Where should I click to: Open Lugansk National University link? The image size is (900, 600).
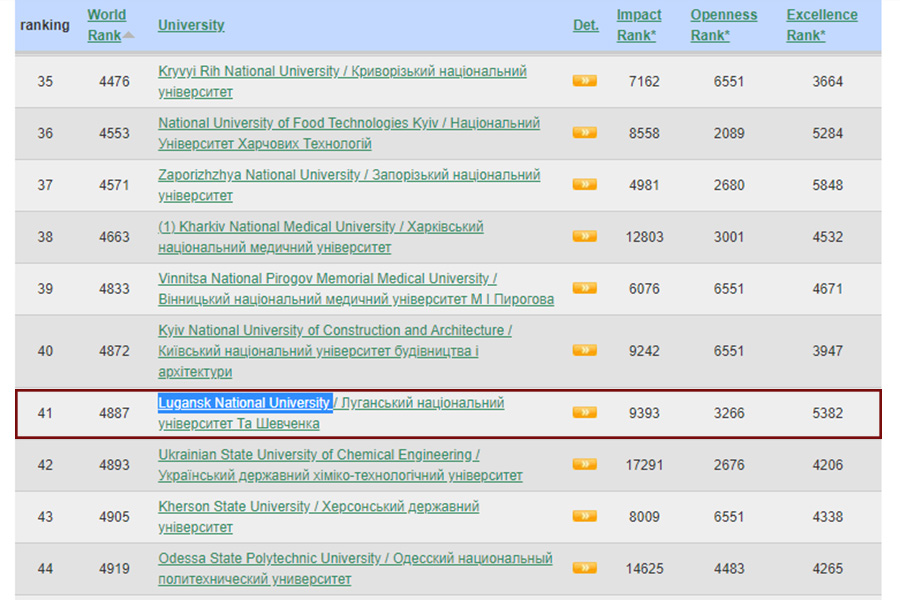pos(331,413)
